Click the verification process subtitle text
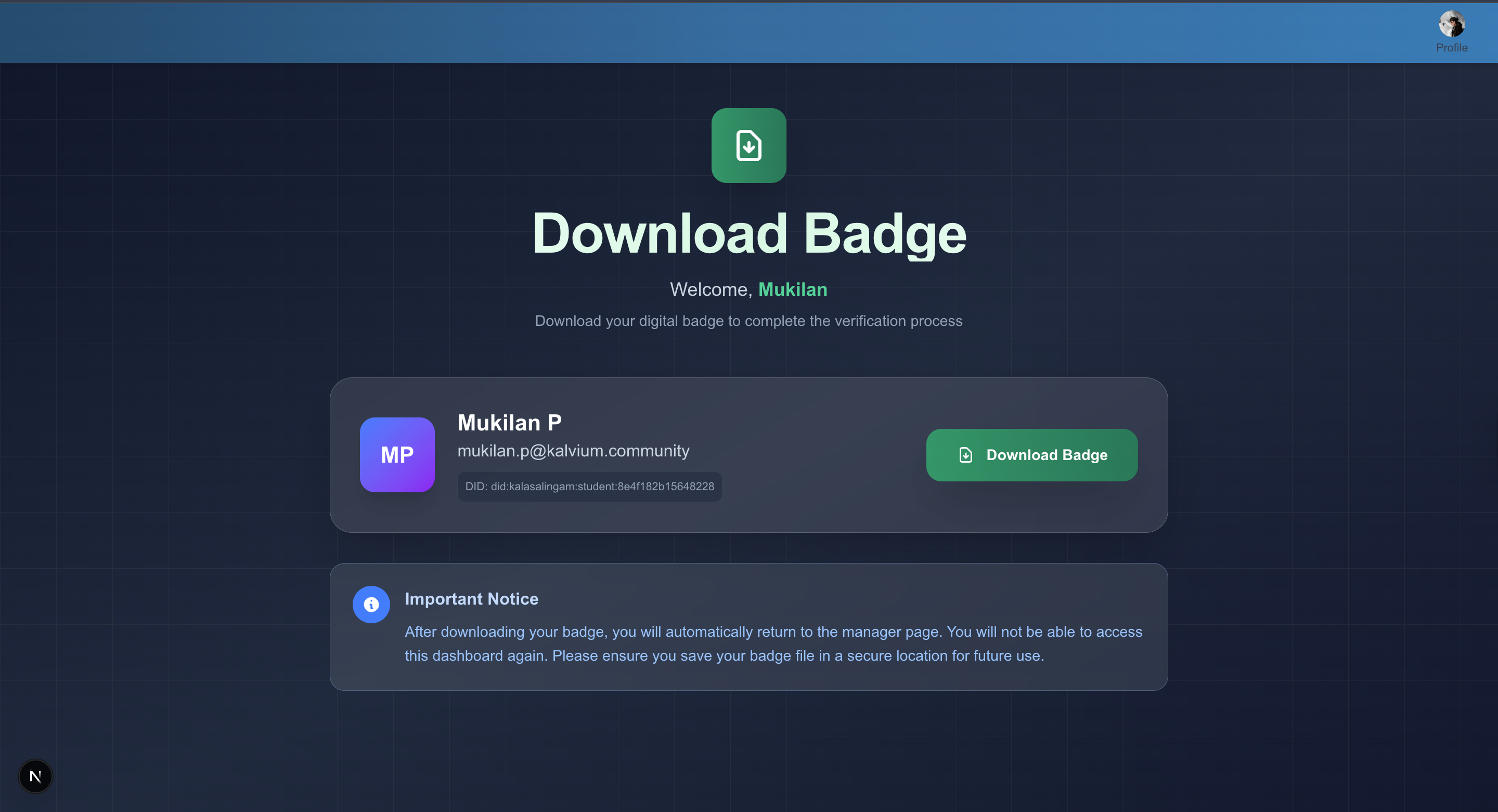The width and height of the screenshot is (1498, 812). pyautogui.click(x=748, y=321)
